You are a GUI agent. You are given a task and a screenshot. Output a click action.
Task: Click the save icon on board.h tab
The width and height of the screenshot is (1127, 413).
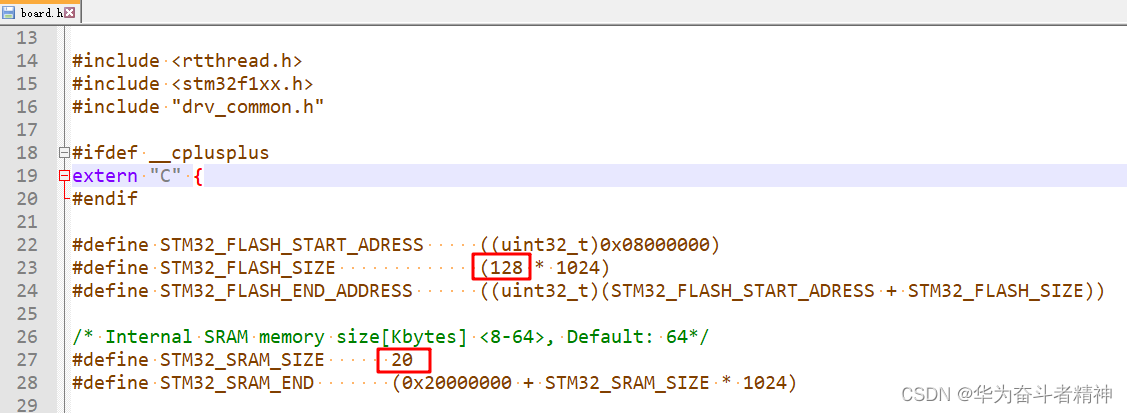pos(9,12)
